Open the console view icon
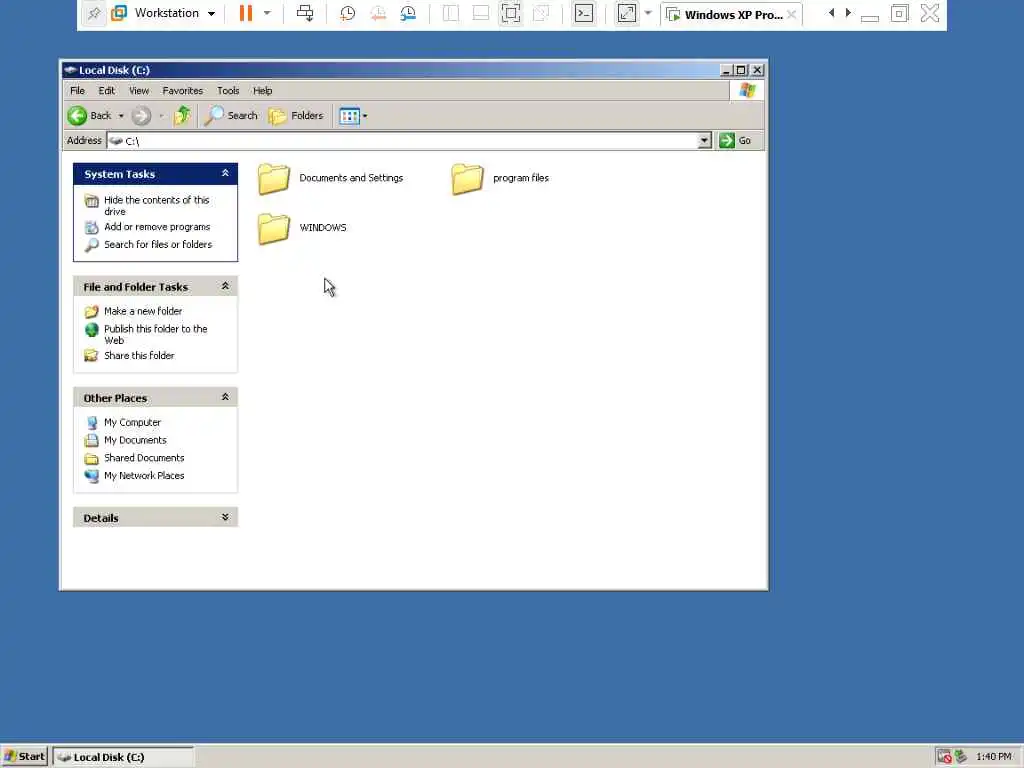 pyautogui.click(x=584, y=13)
